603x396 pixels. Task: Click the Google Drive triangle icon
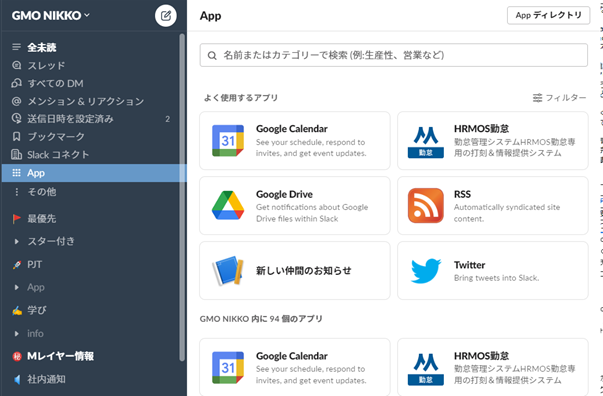coord(228,205)
